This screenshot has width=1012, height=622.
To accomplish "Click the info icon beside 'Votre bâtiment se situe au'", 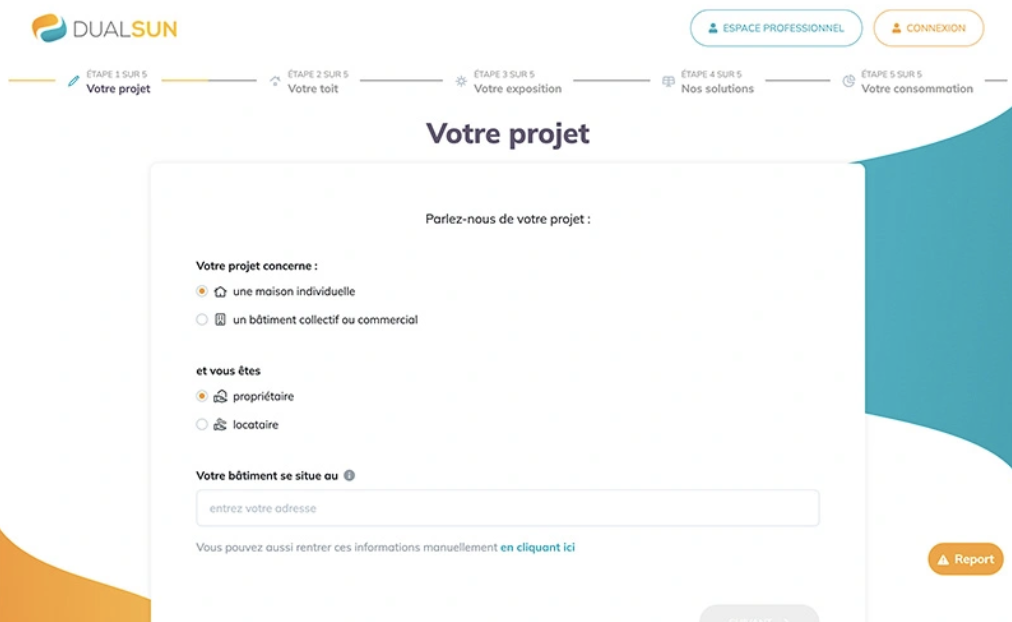I will [348, 476].
